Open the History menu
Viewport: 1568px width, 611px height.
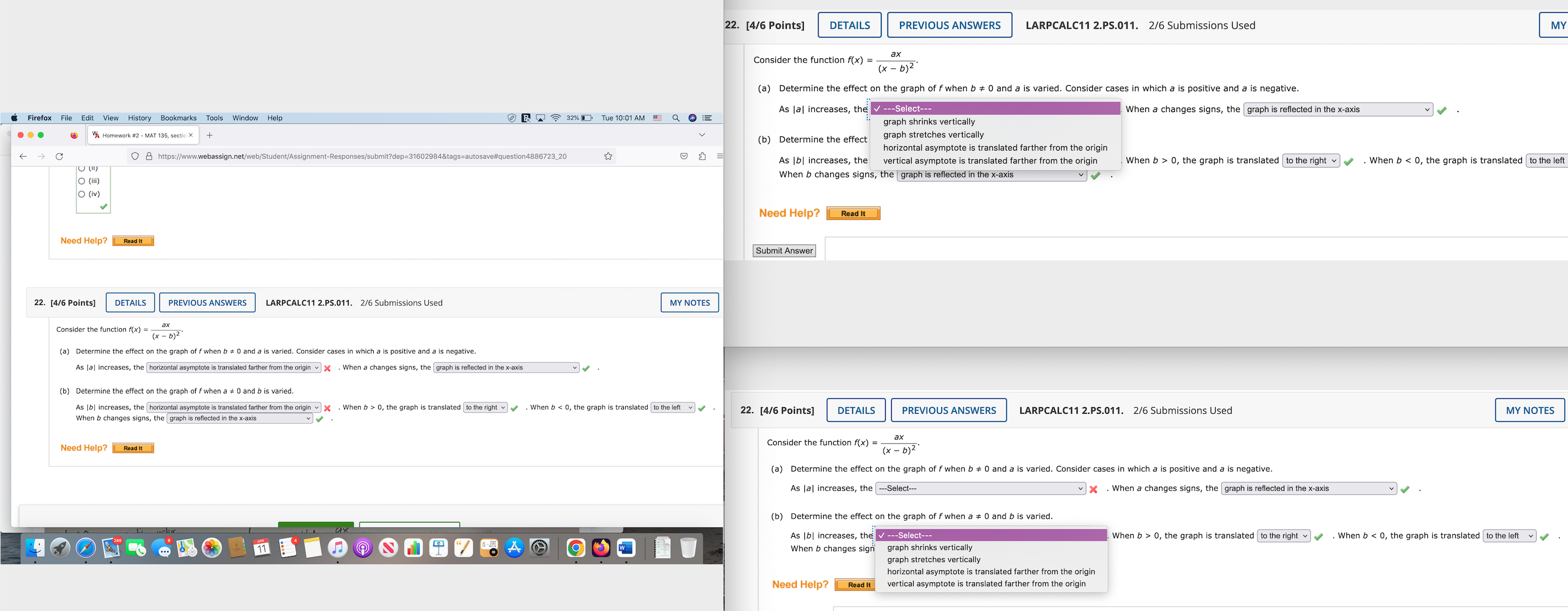140,118
